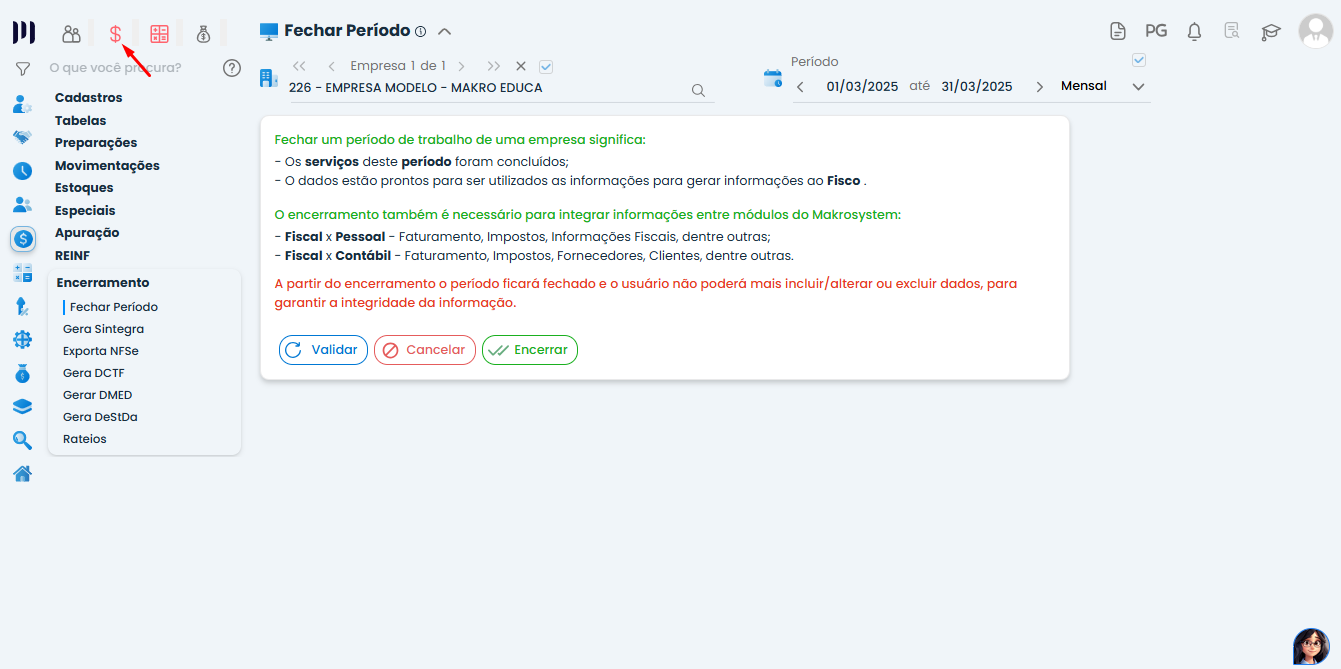Open the document search icon in header
The height and width of the screenshot is (669, 1341).
click(1232, 31)
